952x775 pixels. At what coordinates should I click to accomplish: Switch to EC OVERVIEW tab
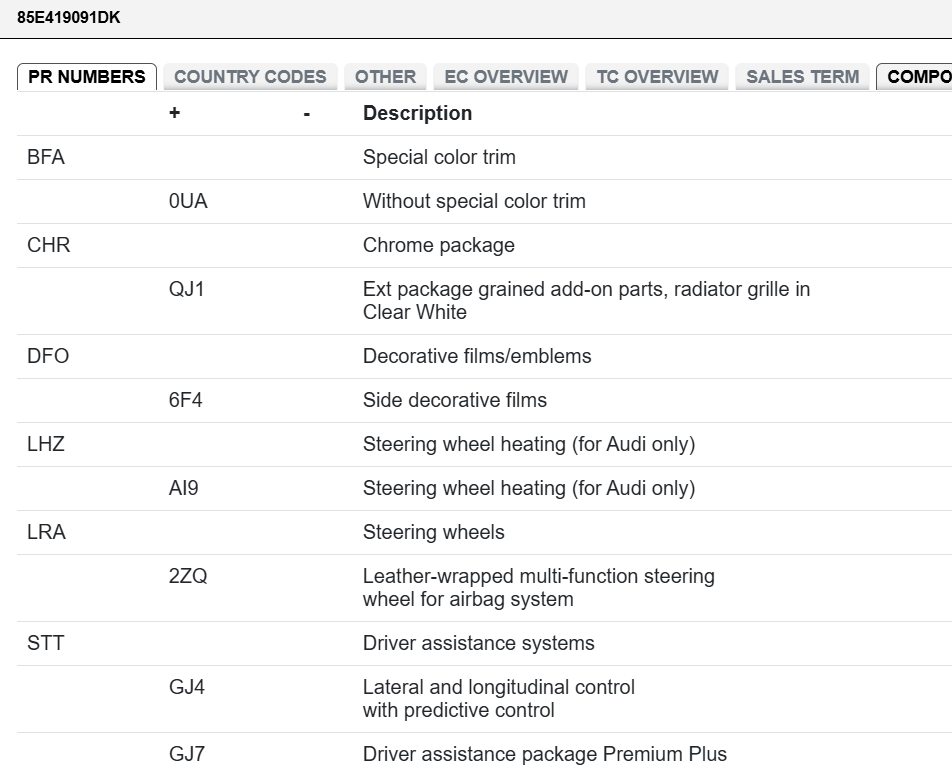coord(506,77)
